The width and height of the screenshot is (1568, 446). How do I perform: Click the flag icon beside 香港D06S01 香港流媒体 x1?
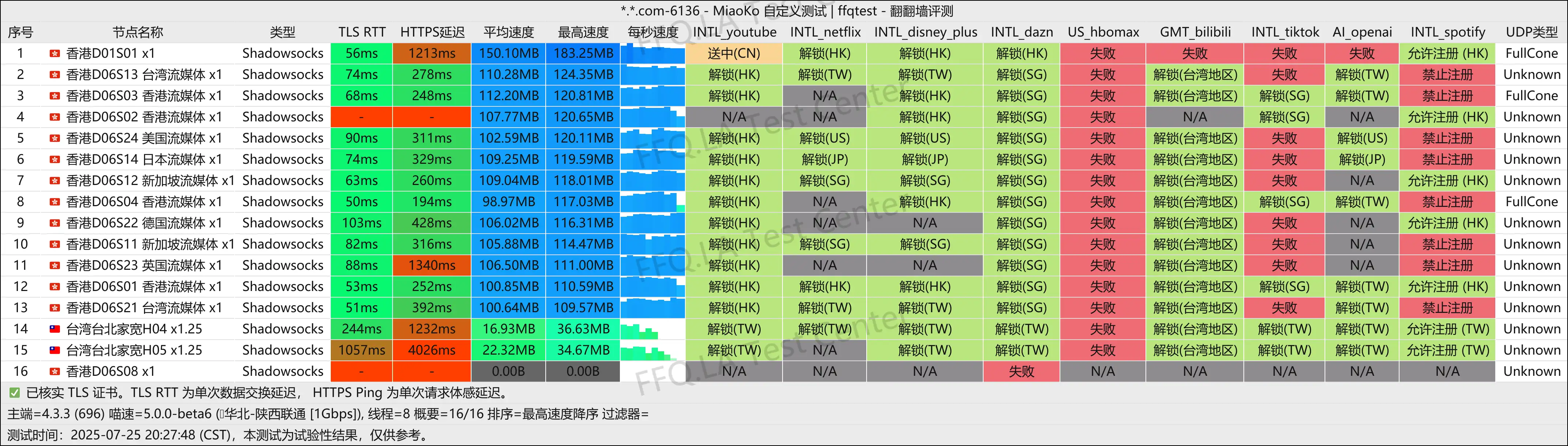click(x=54, y=287)
